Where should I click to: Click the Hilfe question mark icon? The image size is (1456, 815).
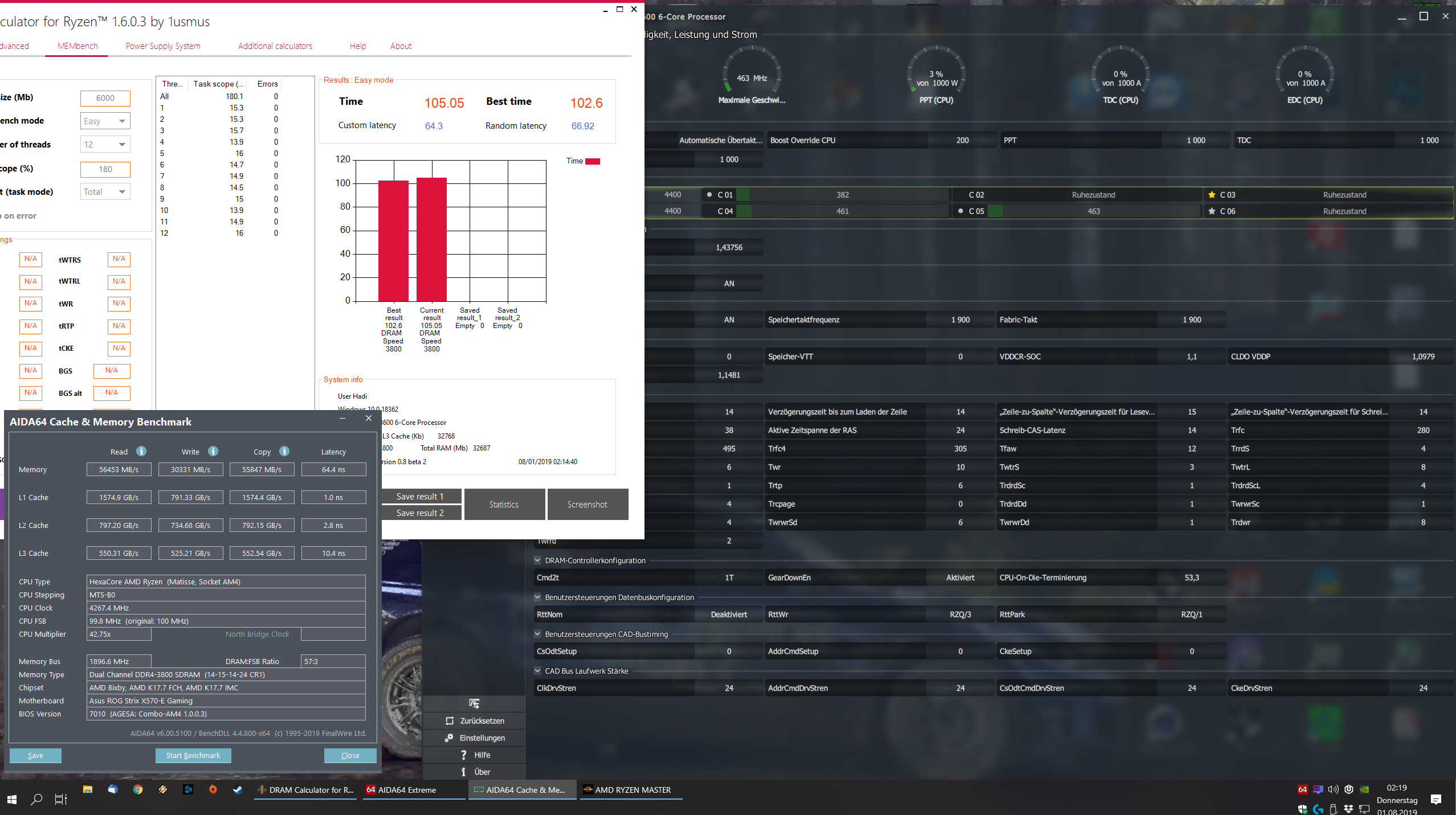(463, 755)
